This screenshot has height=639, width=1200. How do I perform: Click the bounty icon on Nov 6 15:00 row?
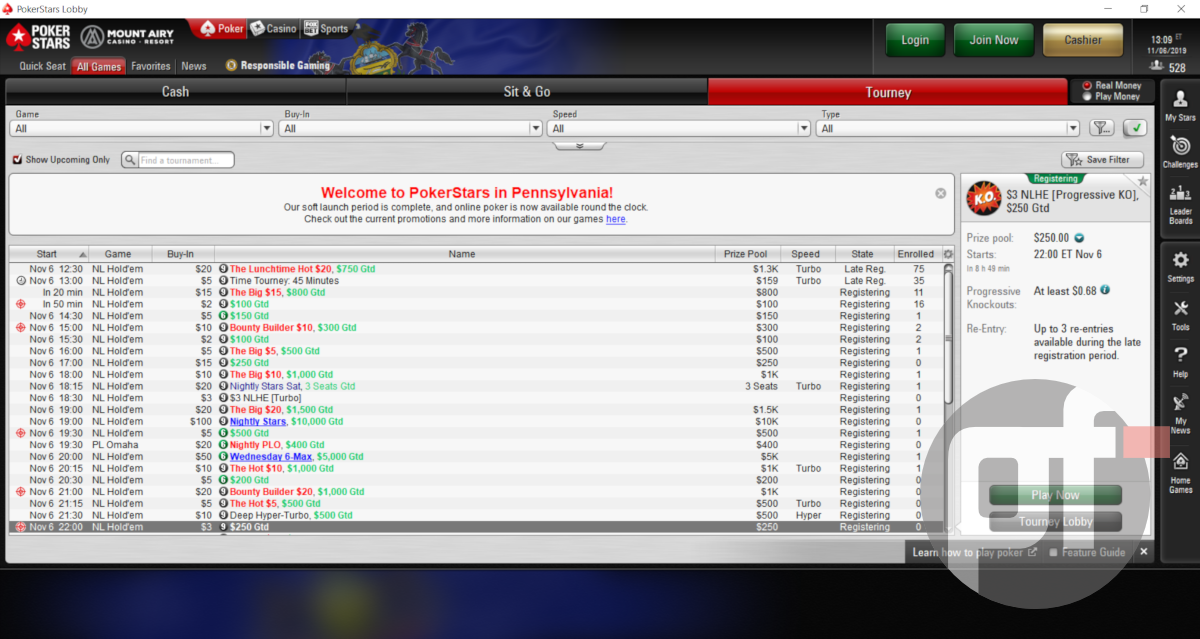coord(21,328)
